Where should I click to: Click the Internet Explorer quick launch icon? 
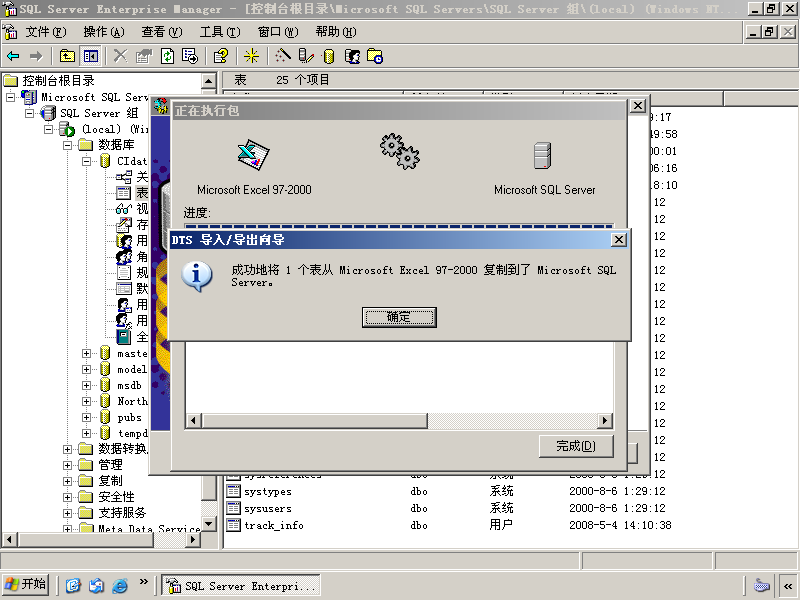[120, 585]
